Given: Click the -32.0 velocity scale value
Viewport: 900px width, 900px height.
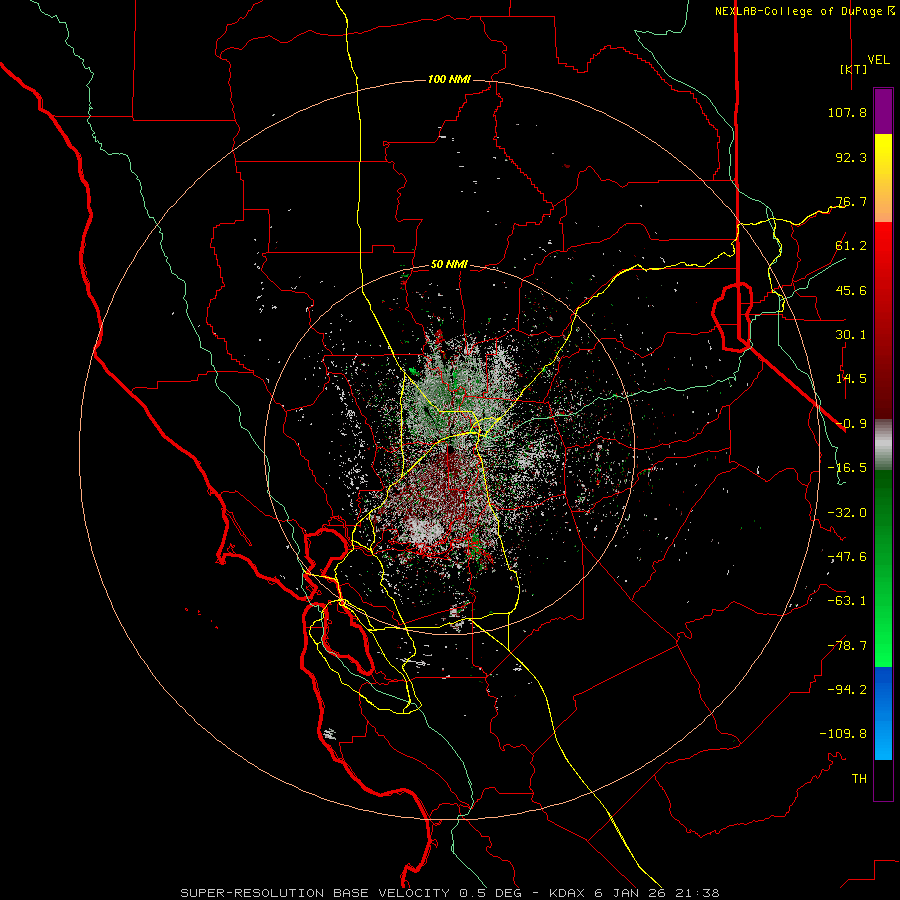Looking at the screenshot, I should [847, 513].
